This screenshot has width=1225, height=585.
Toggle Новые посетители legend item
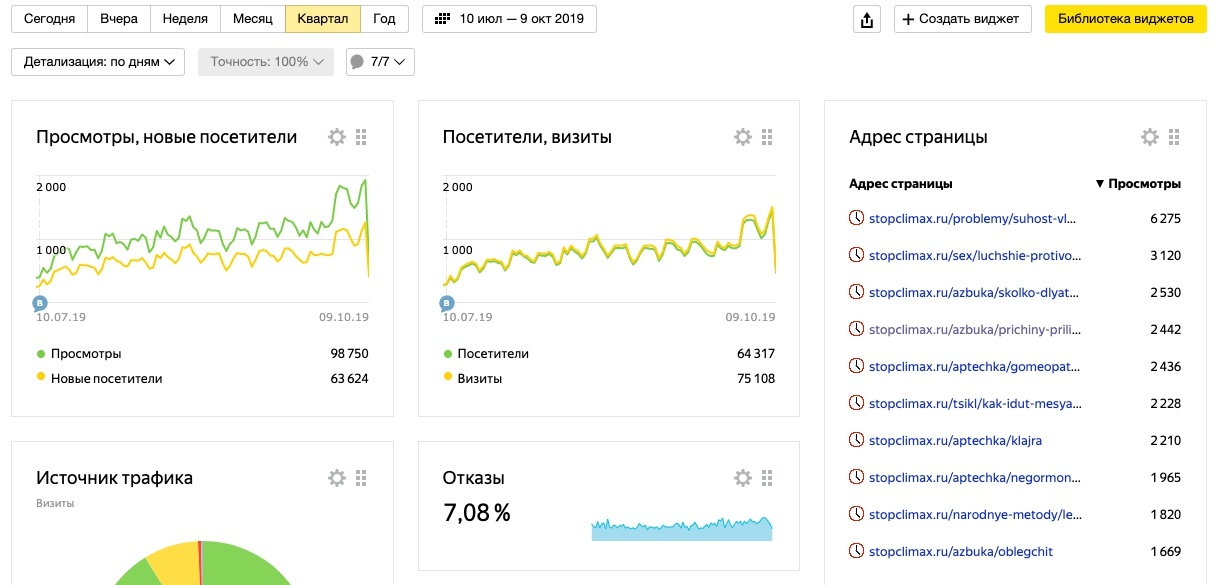(105, 379)
